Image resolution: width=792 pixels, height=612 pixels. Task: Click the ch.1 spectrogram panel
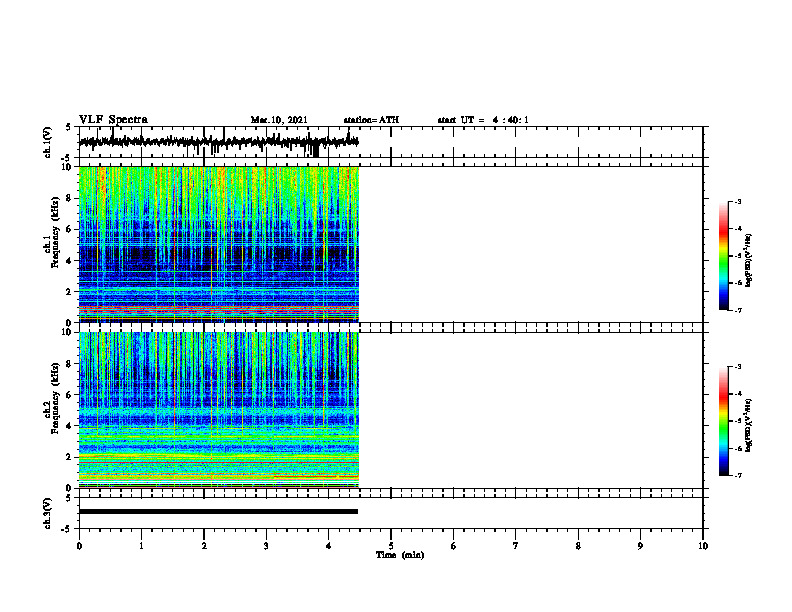219,244
